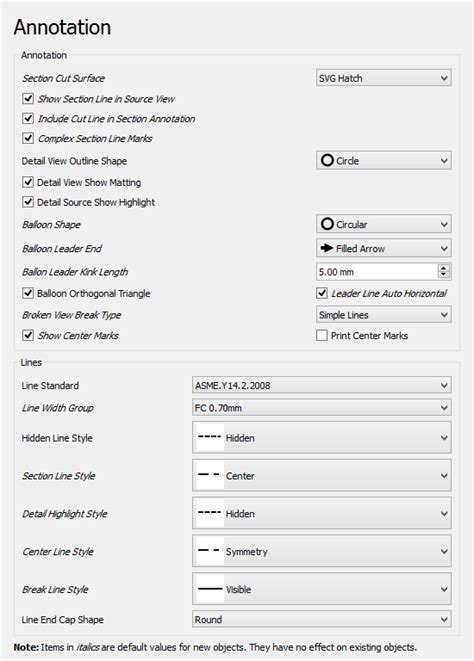The height and width of the screenshot is (661, 474).
Task: Enable Print Center Marks checkbox
Action: (x=322, y=335)
